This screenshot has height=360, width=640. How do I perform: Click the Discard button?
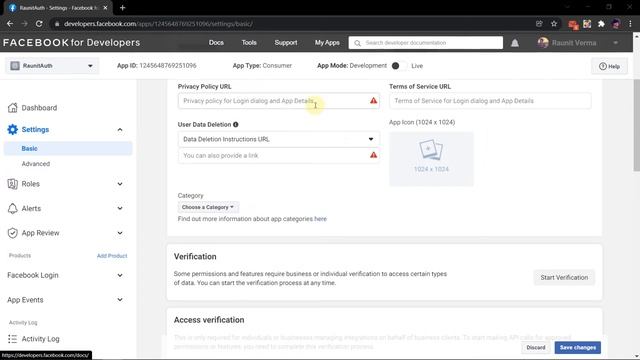[x=536, y=348]
